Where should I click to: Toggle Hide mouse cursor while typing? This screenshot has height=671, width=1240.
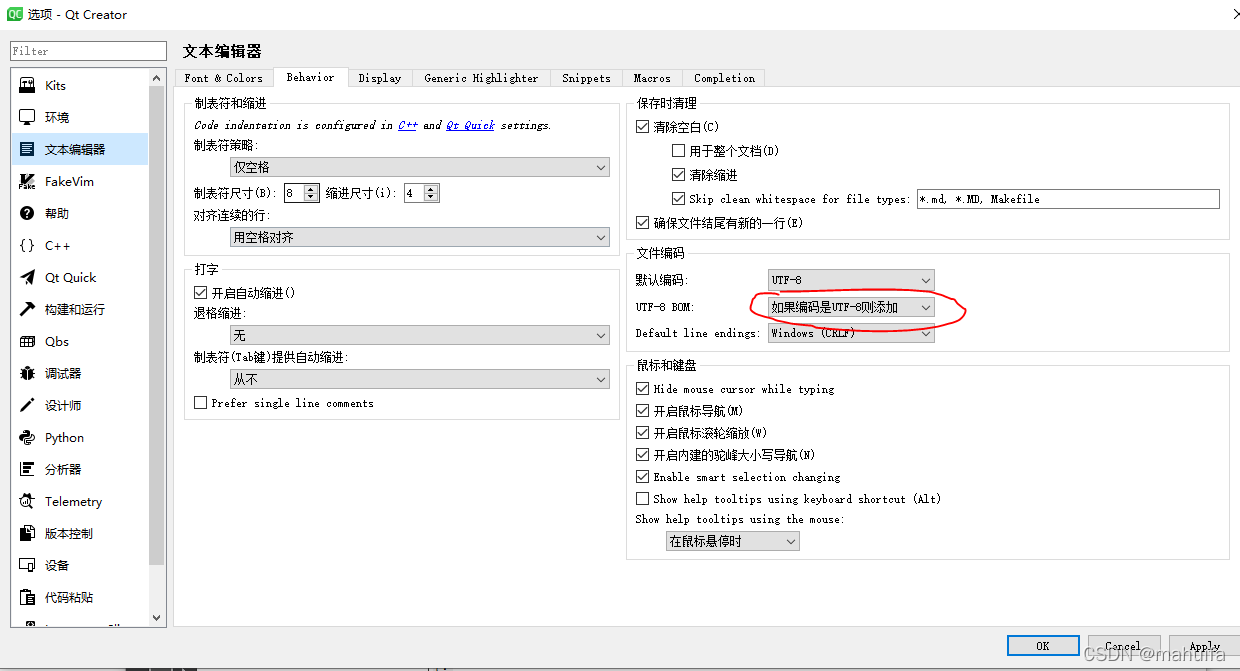(643, 389)
